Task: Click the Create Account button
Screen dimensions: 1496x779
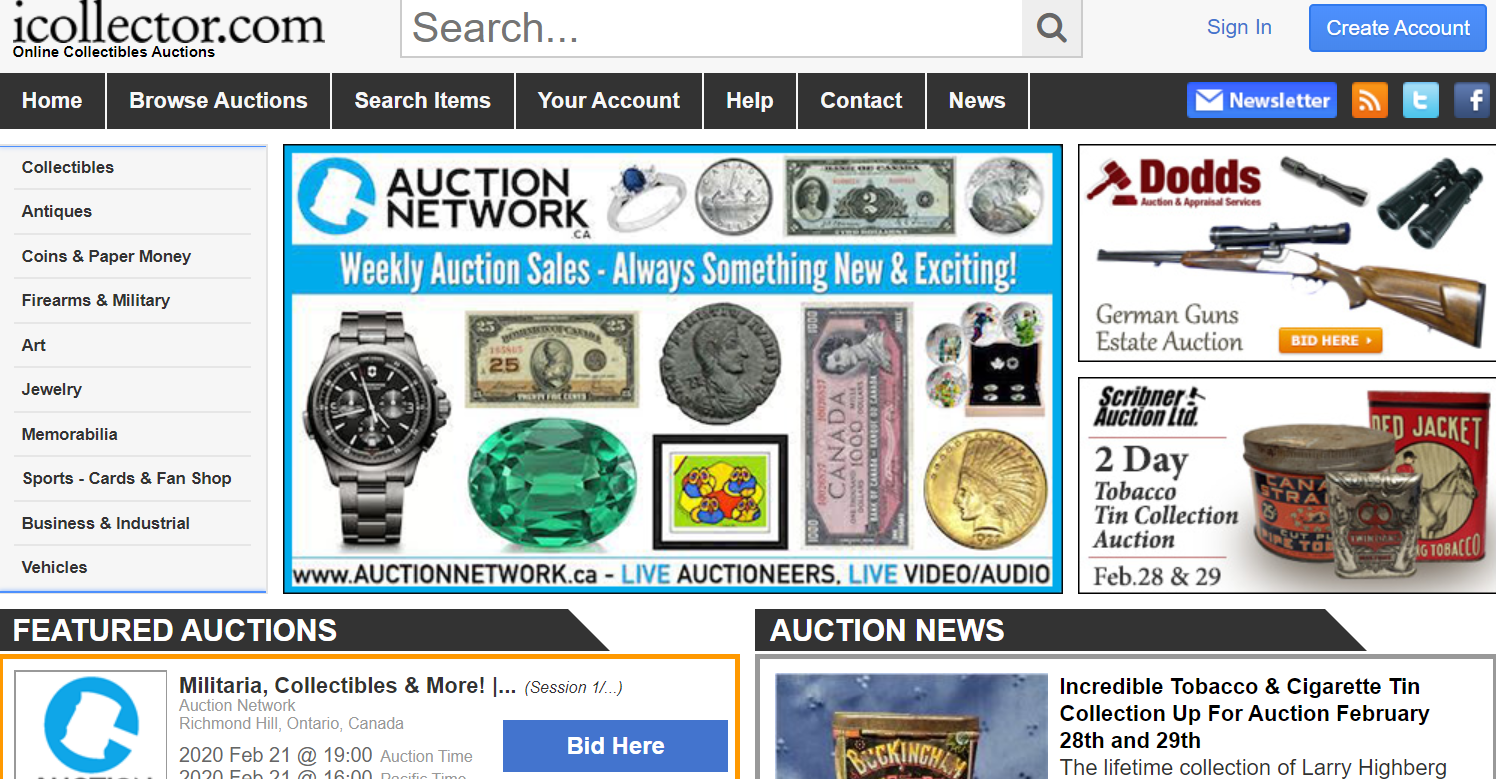Action: point(1398,28)
